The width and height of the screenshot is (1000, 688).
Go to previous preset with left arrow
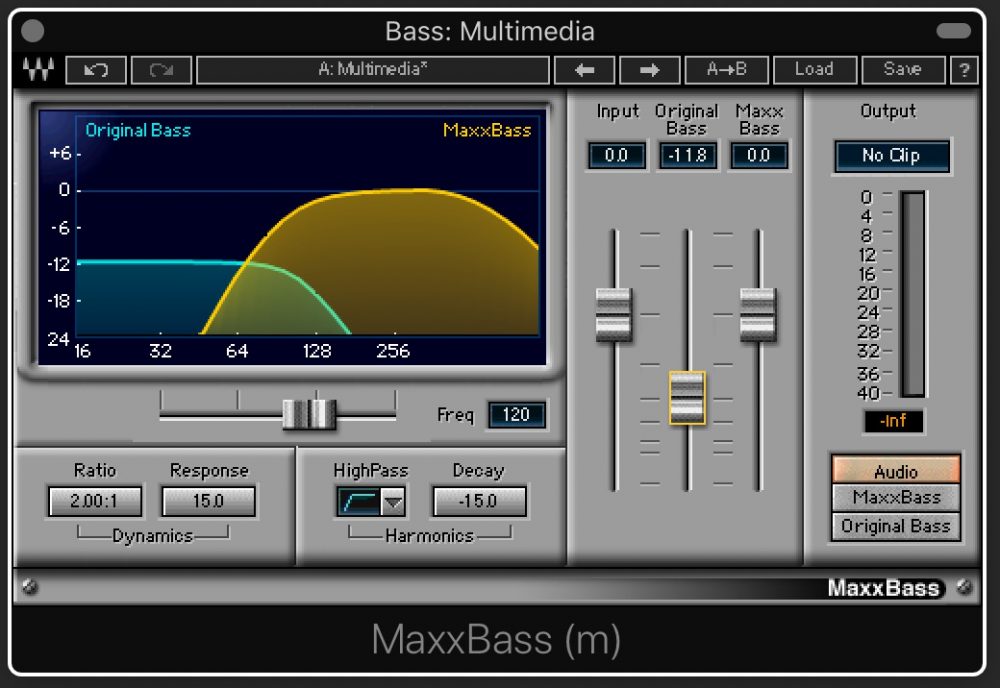[583, 70]
